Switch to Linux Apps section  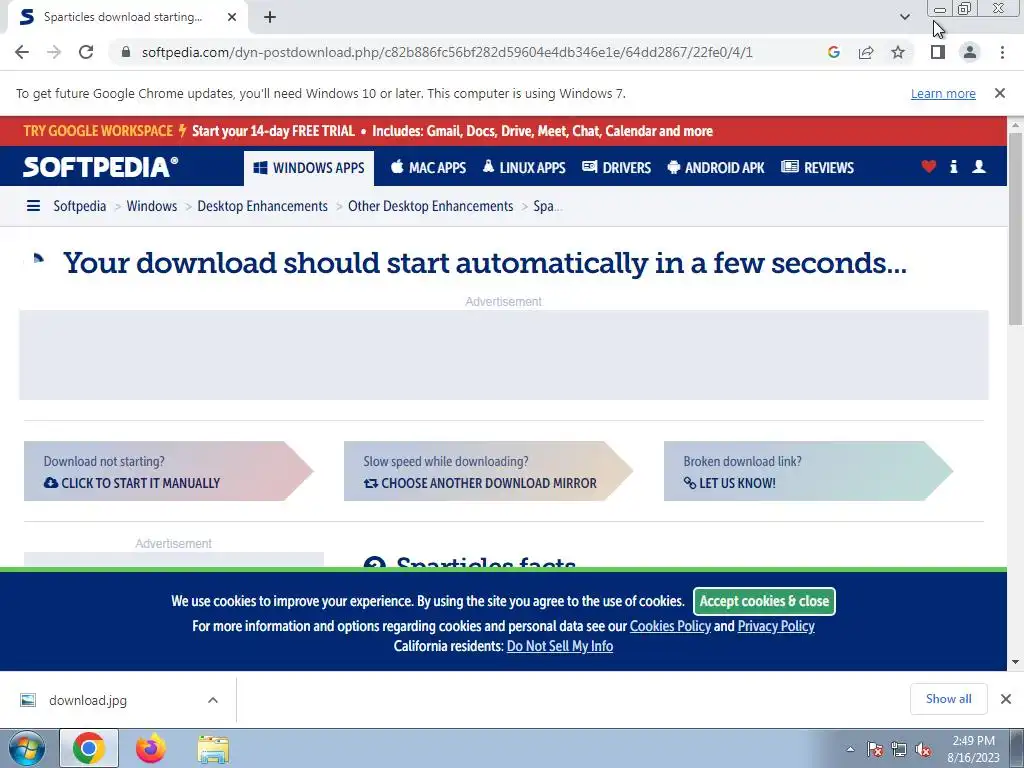pos(524,168)
